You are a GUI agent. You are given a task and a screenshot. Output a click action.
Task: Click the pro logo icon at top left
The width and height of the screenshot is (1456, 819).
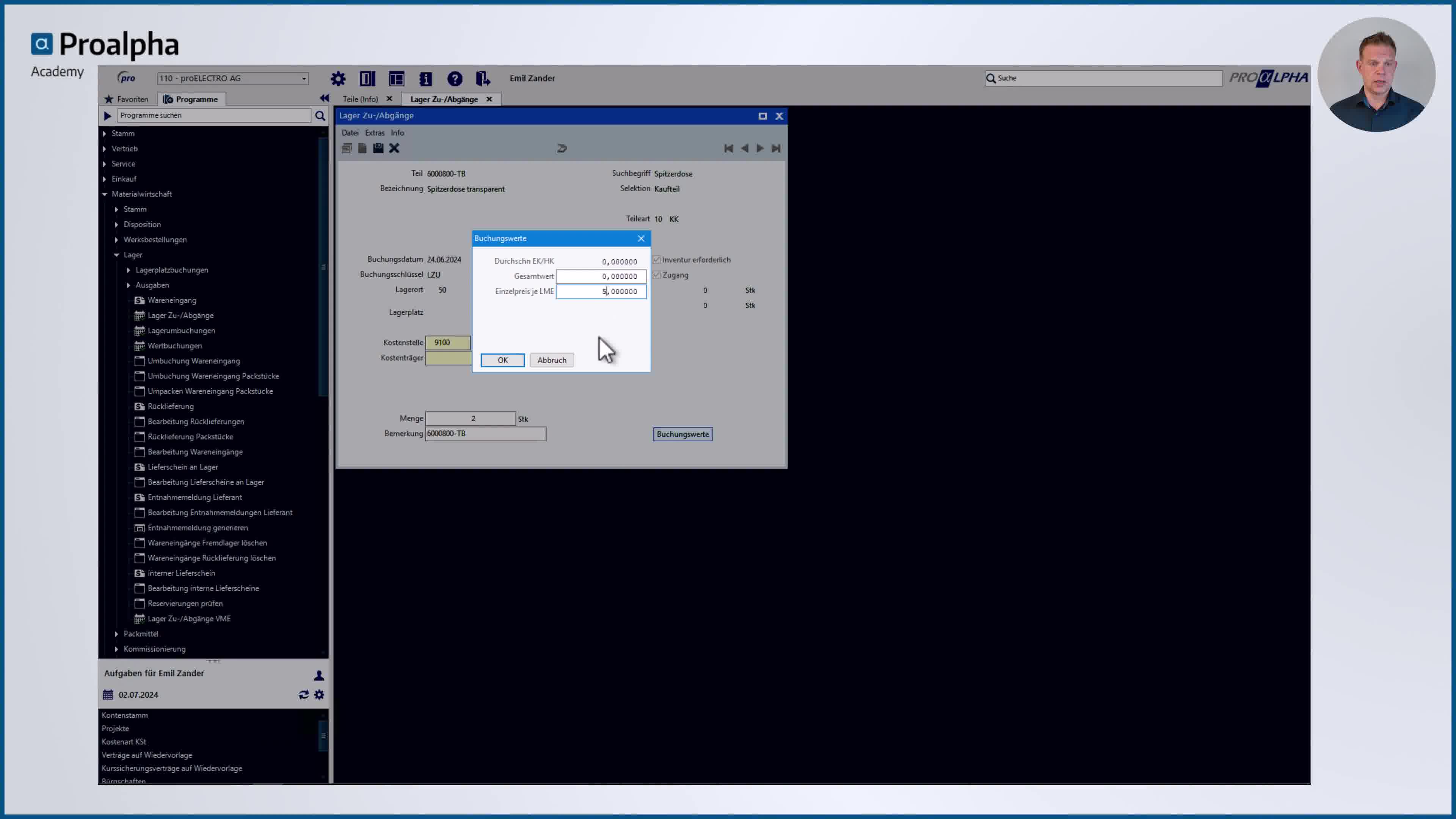click(126, 78)
